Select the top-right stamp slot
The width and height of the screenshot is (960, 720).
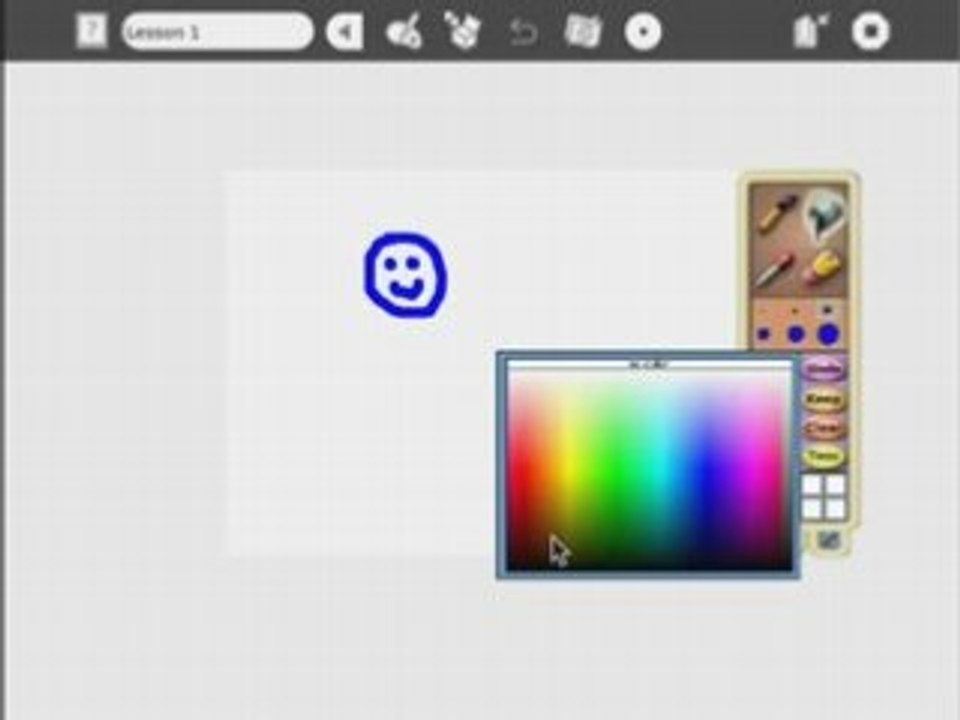tap(835, 485)
